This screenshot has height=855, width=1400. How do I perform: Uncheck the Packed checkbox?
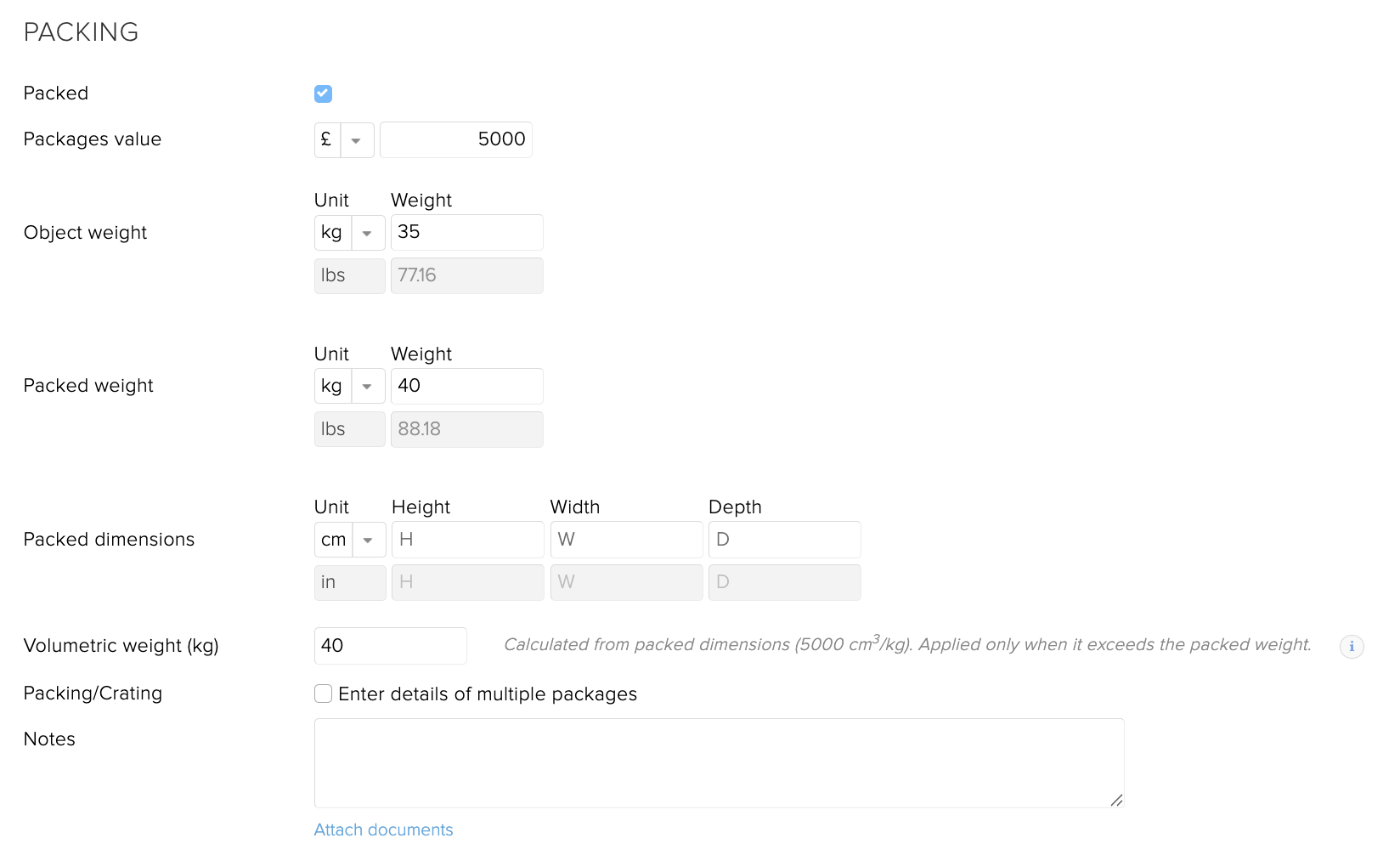(x=323, y=93)
